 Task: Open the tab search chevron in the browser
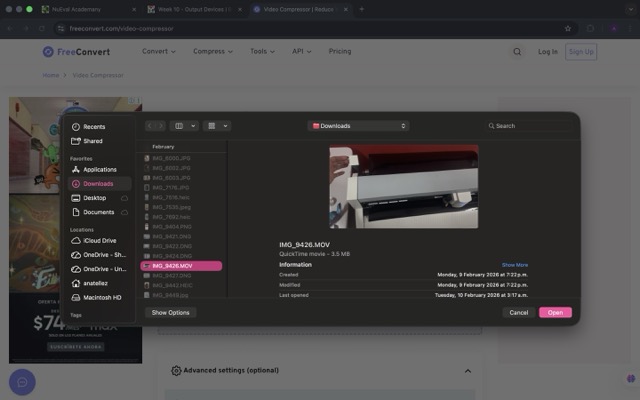pyautogui.click(x=630, y=9)
